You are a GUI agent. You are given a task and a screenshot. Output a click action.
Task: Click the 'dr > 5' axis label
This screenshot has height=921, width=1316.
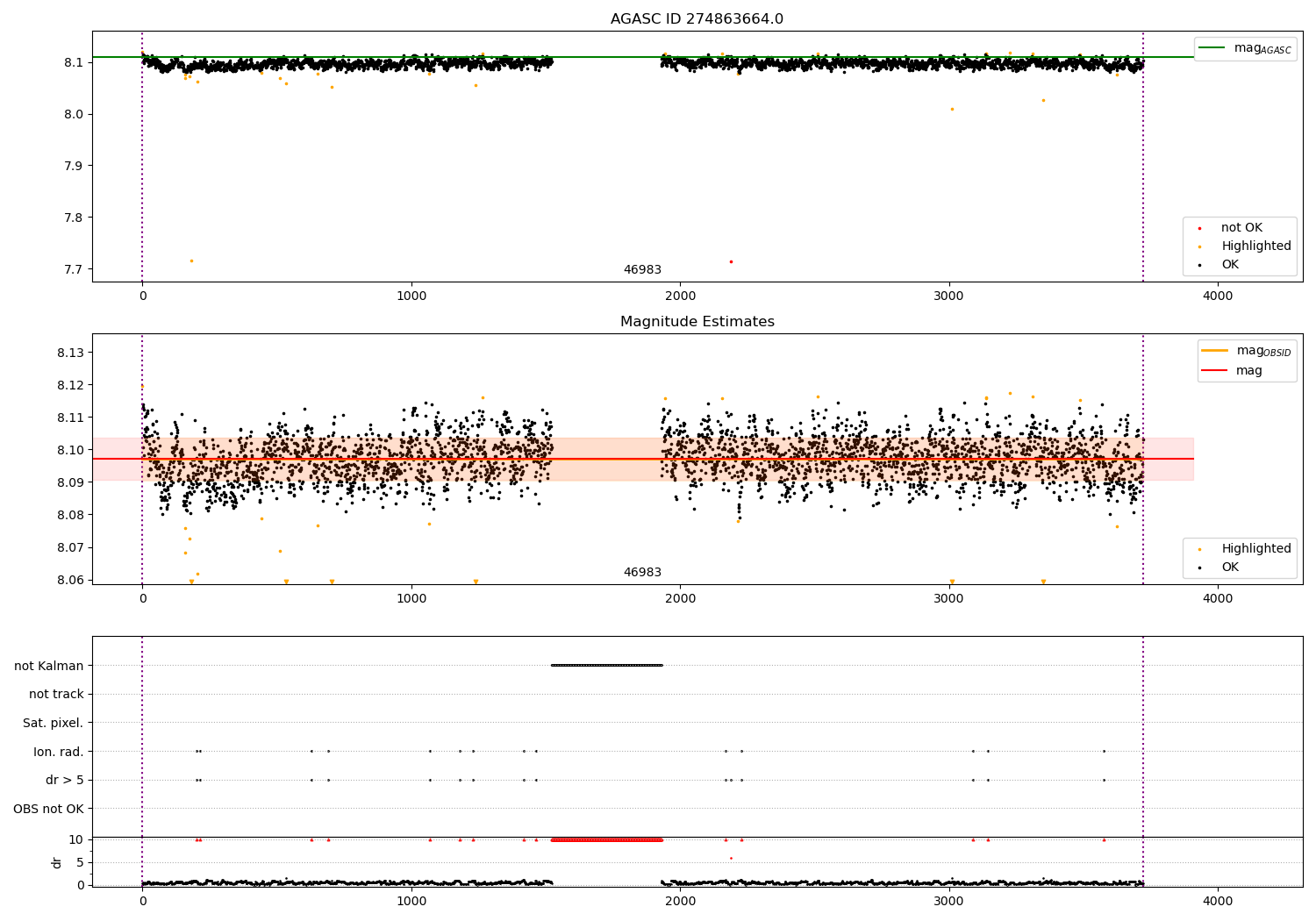[65, 781]
